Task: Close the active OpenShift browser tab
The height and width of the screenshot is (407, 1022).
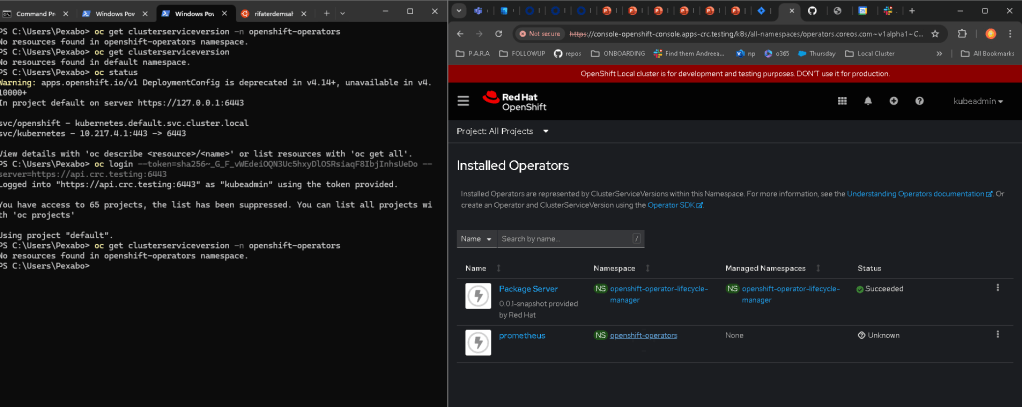Action: (x=792, y=11)
